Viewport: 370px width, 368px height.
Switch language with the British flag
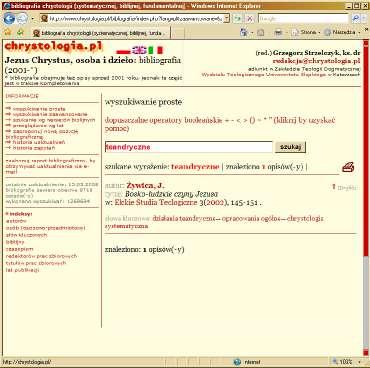click(x=139, y=51)
